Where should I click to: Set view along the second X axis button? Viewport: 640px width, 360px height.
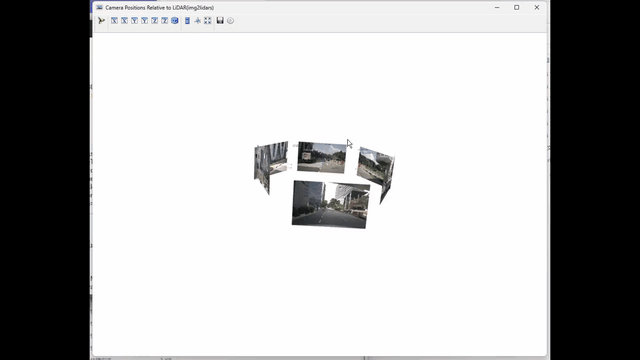124,20
